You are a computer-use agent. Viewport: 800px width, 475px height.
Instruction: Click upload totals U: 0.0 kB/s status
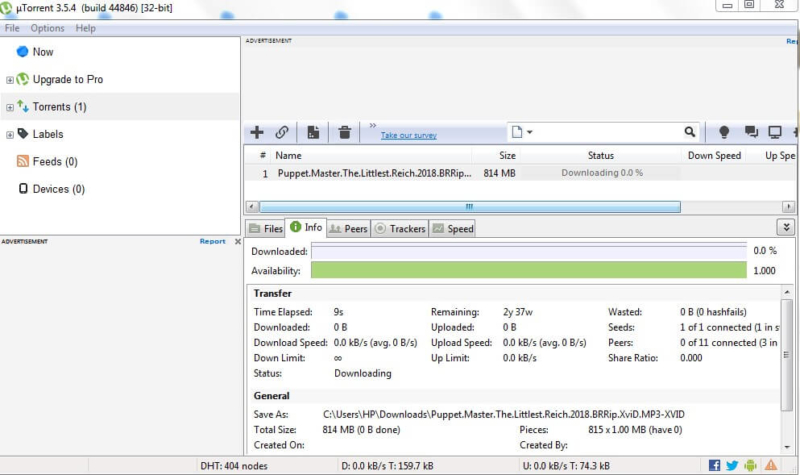coord(566,466)
